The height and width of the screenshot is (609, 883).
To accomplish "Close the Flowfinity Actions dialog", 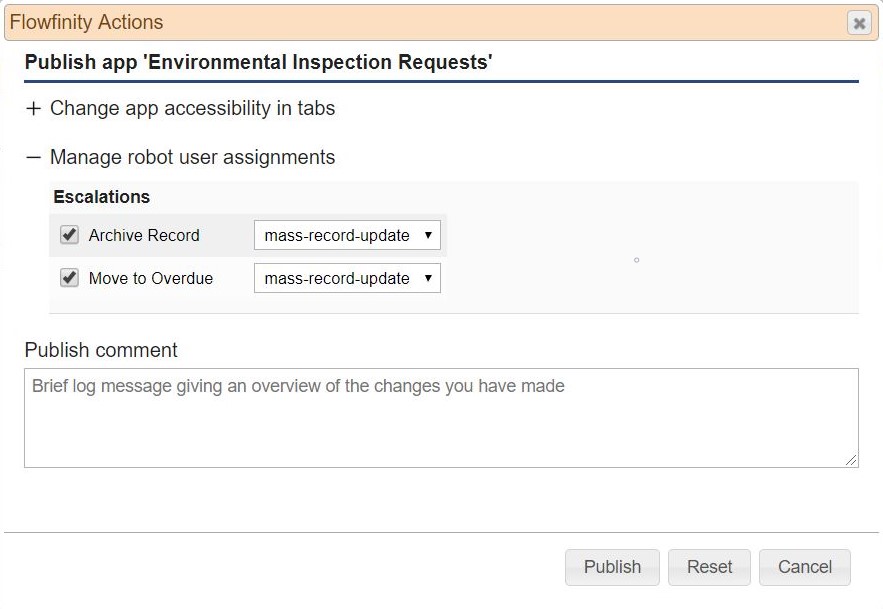I will [x=858, y=23].
